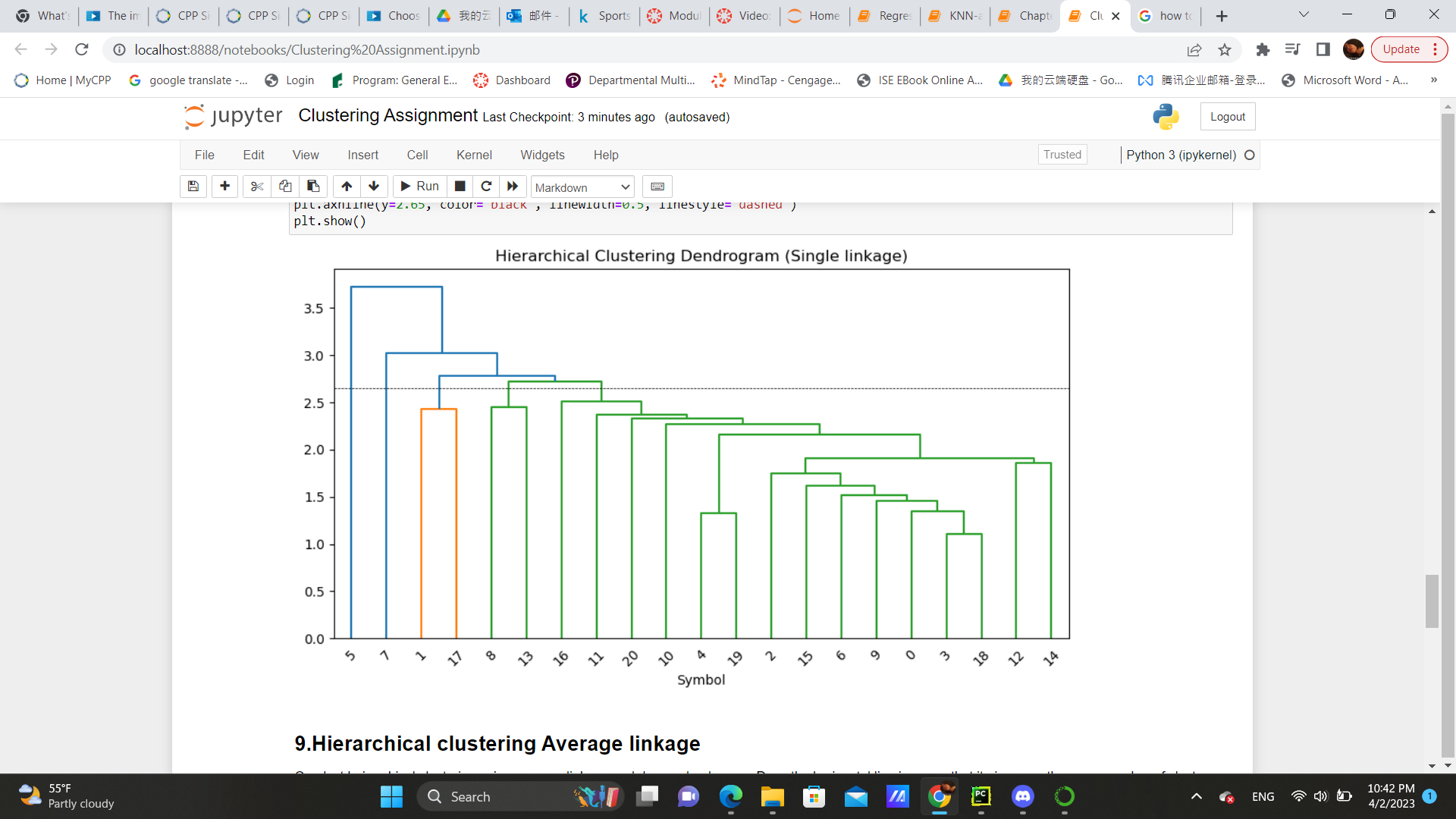Image resolution: width=1456 pixels, height=819 pixels.
Task: Open the Chrome tab list chevron
Action: (x=1303, y=15)
